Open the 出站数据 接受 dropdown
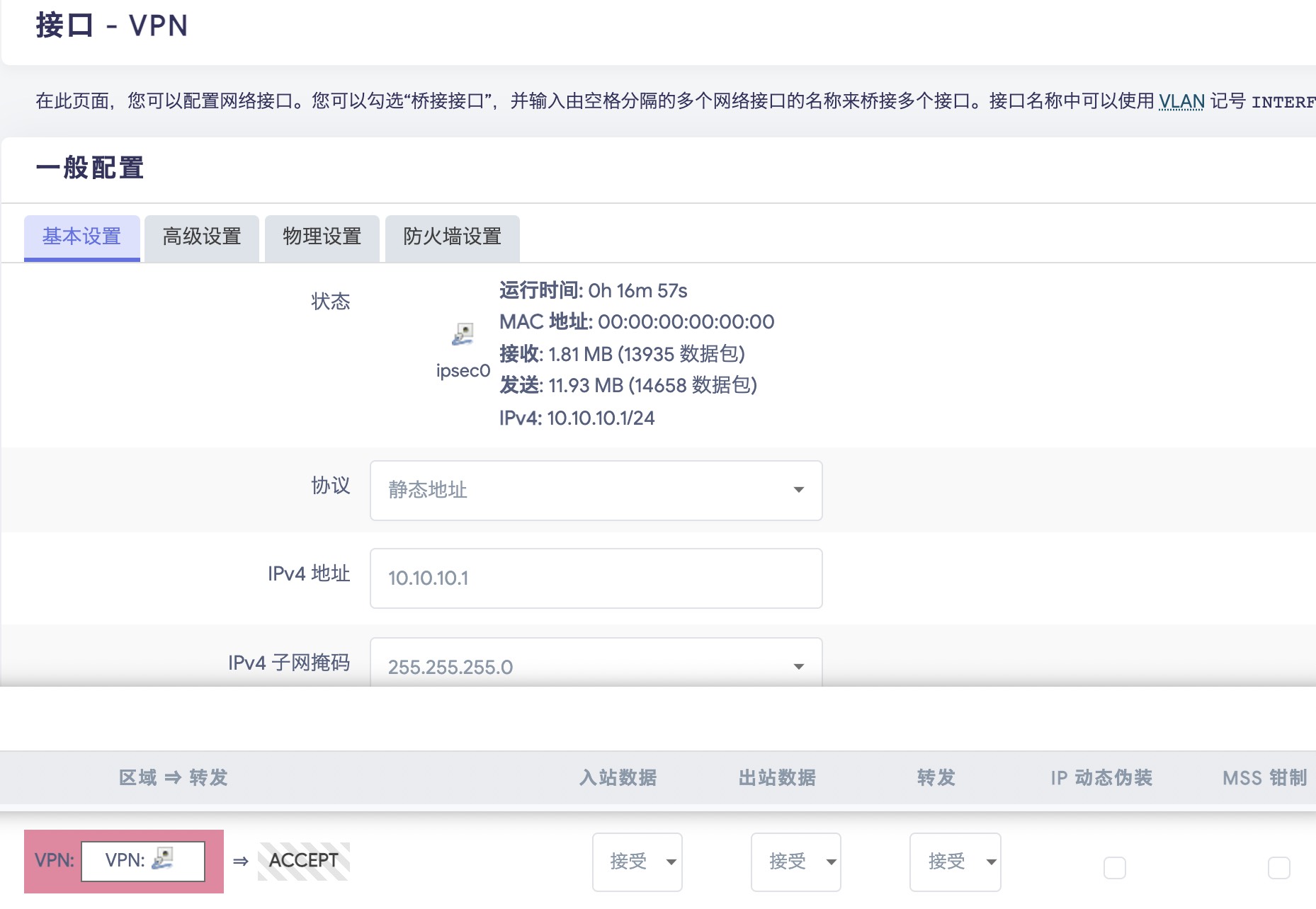The image size is (1316, 909). (x=796, y=862)
